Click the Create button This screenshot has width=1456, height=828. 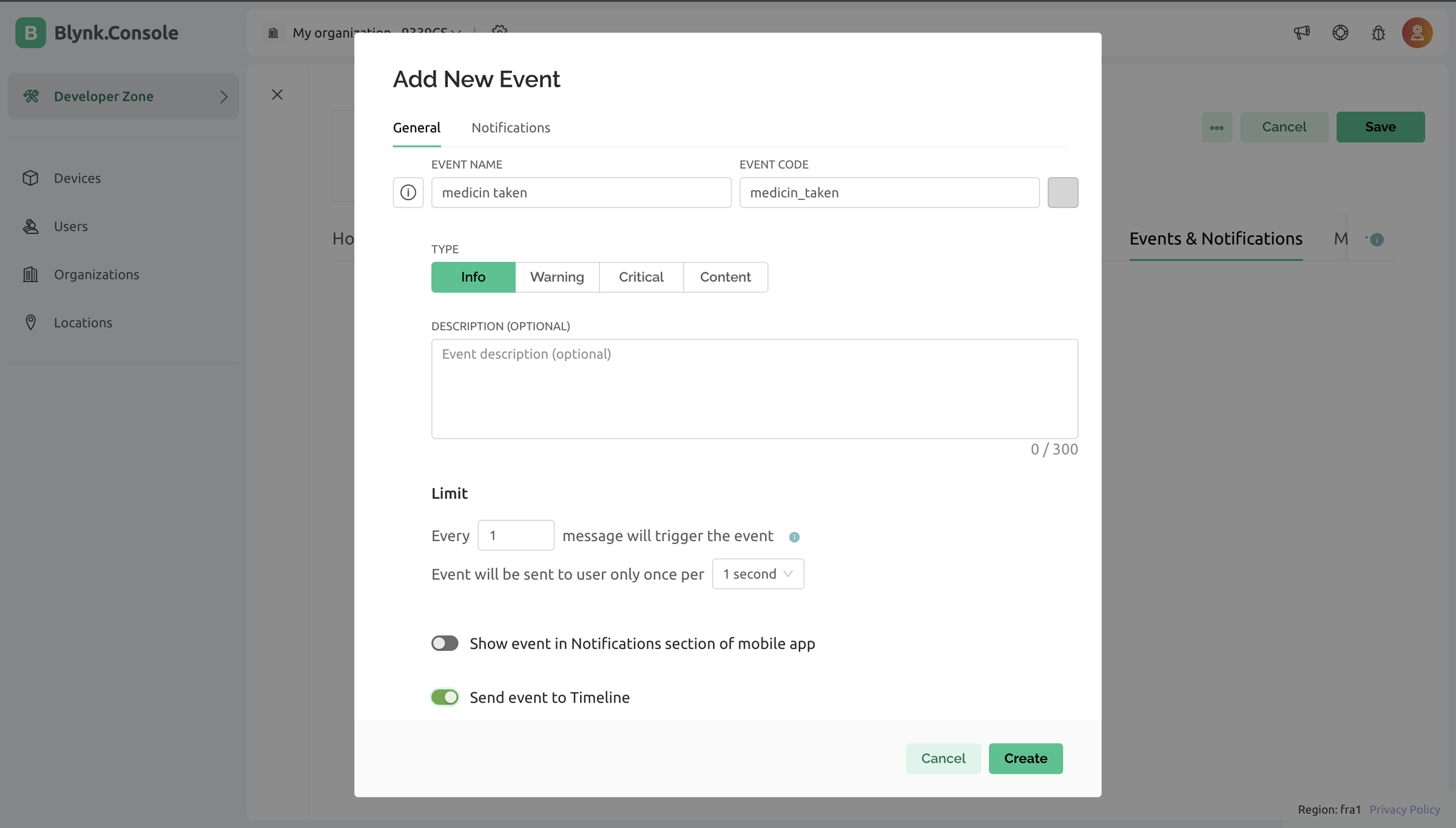(x=1025, y=758)
